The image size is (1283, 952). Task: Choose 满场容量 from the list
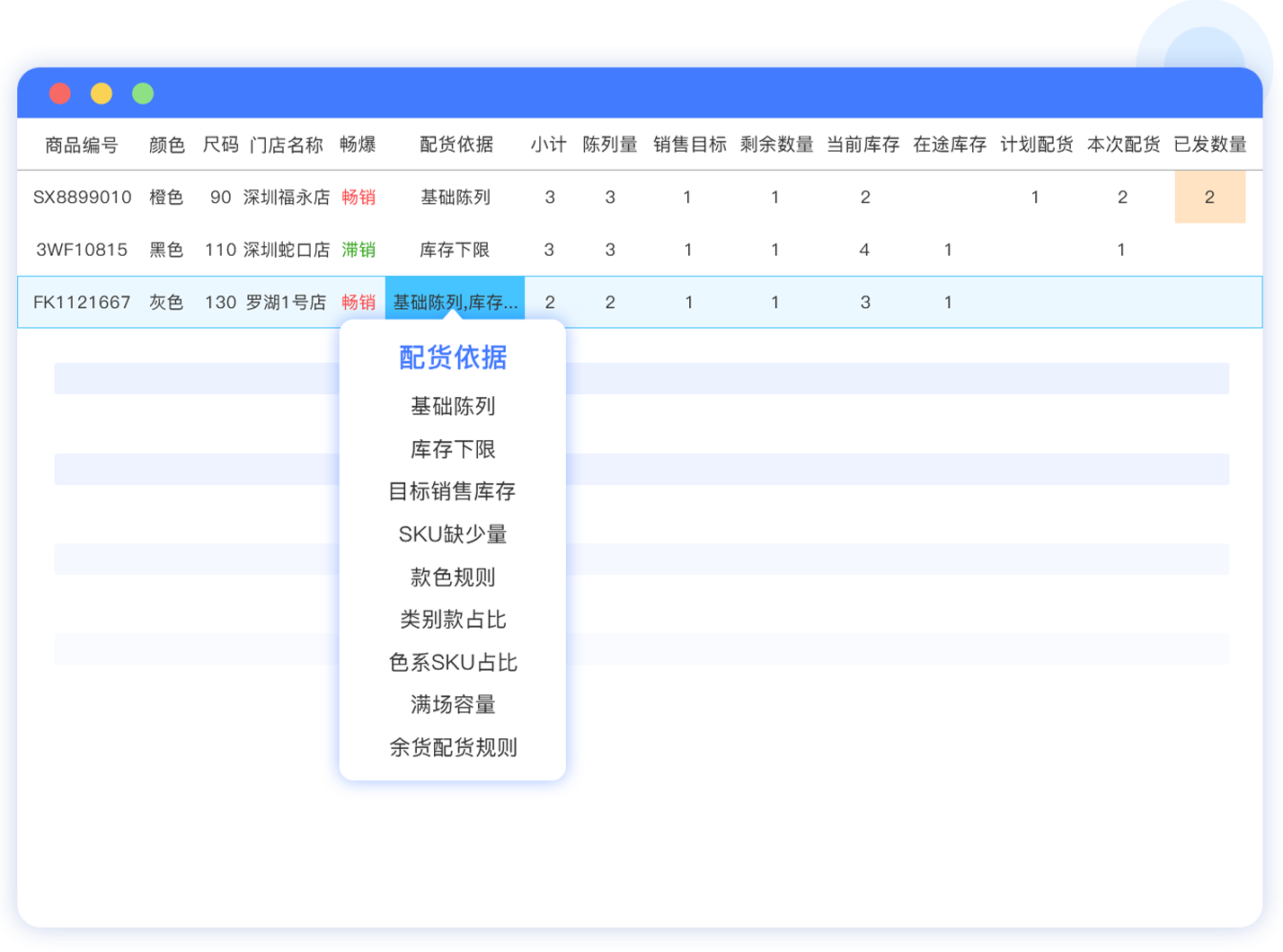453,705
